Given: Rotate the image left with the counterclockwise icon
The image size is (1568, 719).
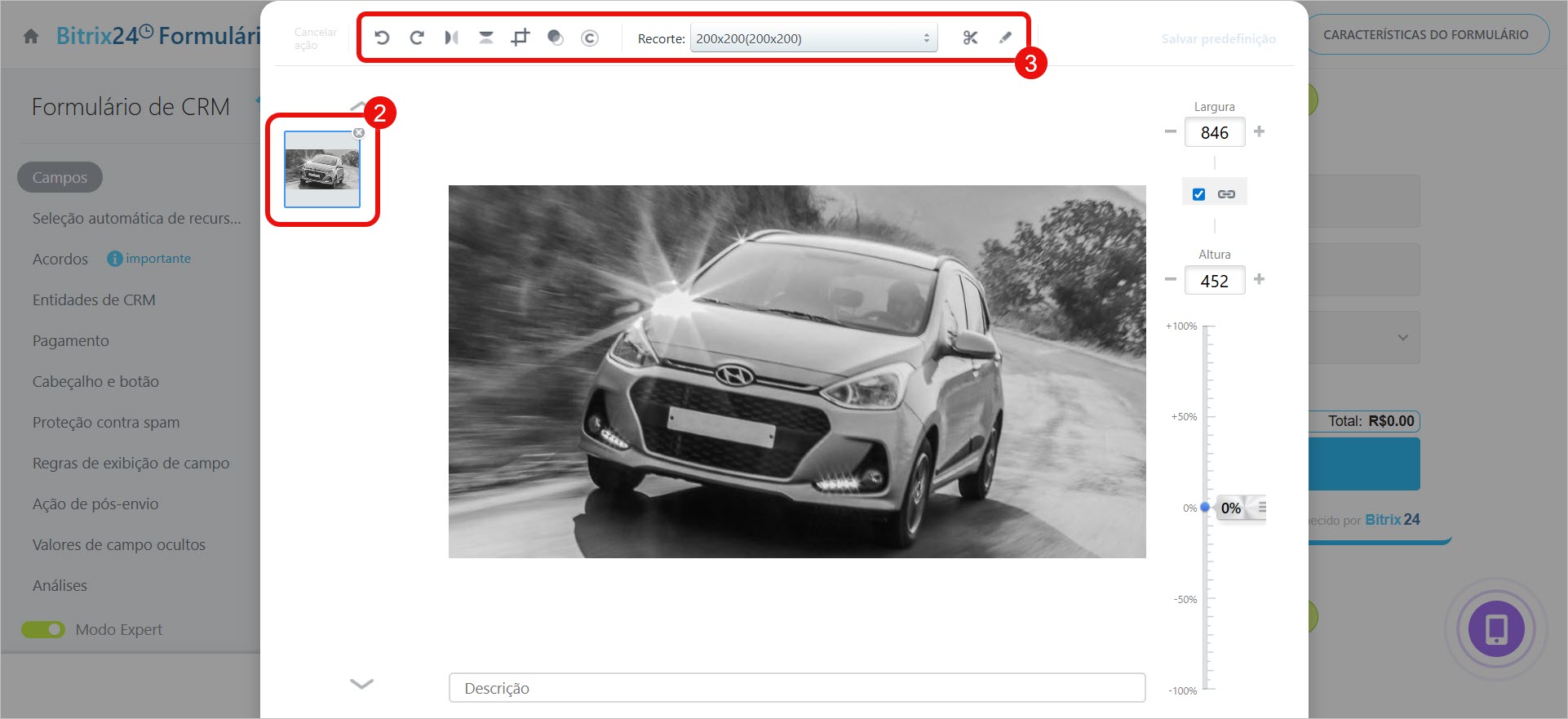Looking at the screenshot, I should tap(382, 38).
